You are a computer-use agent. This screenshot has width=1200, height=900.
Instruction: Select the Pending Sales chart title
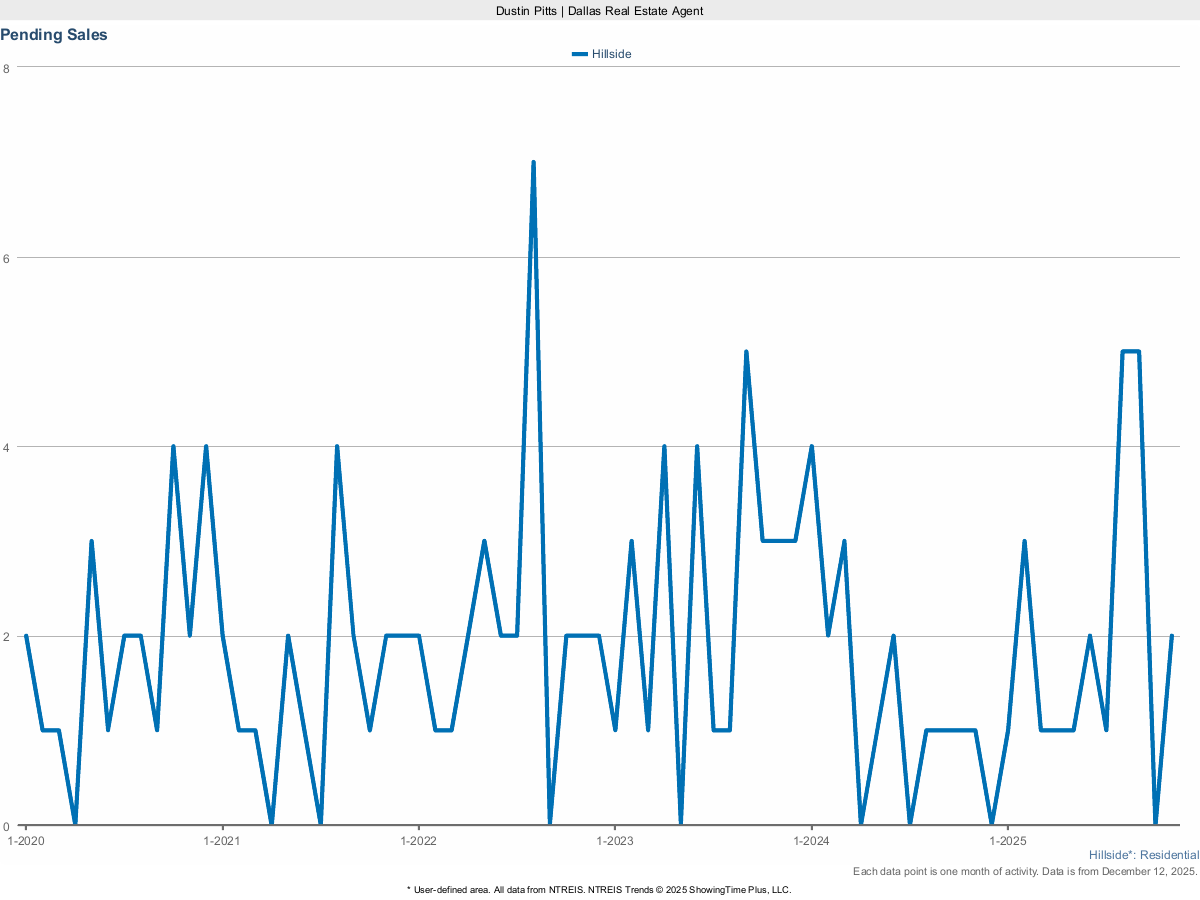(54, 34)
